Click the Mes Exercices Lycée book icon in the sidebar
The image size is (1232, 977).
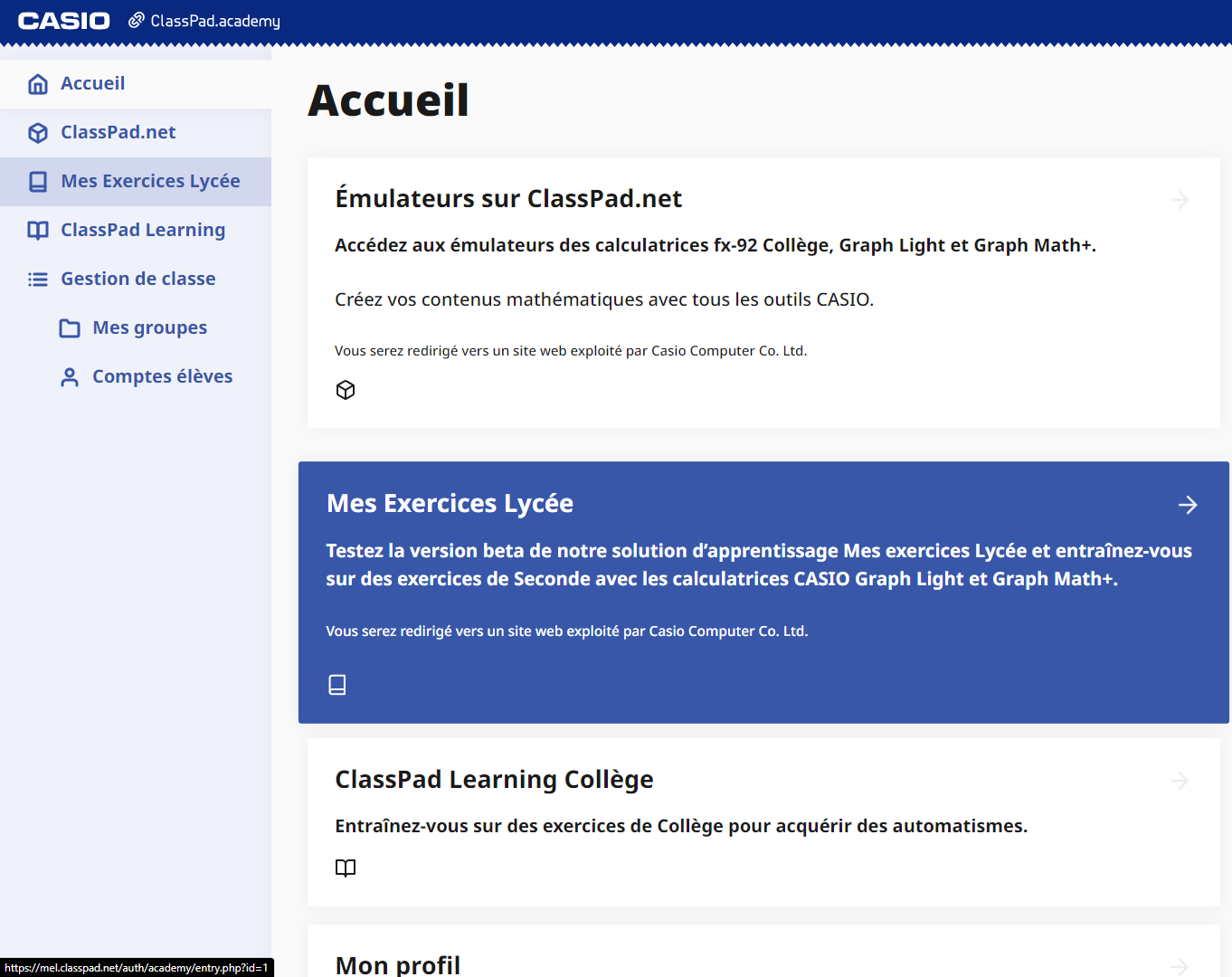[x=38, y=182]
